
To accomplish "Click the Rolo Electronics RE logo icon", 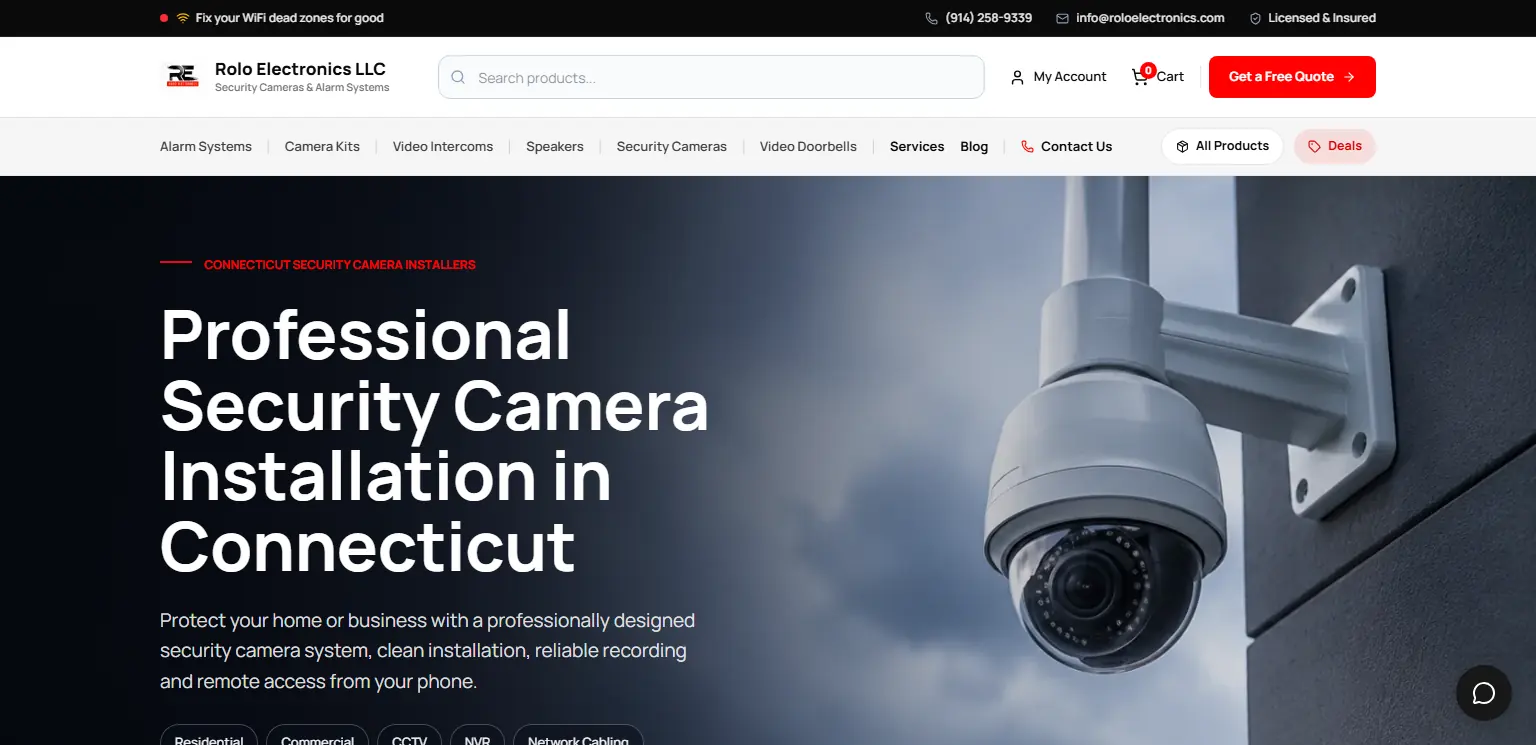I will pyautogui.click(x=182, y=76).
